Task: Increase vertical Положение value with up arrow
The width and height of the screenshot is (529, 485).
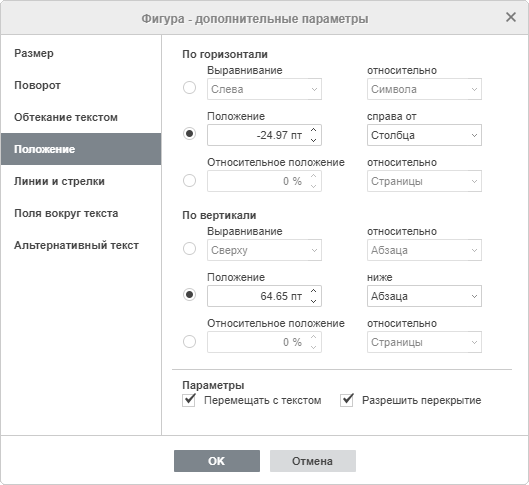Action: pyautogui.click(x=313, y=291)
